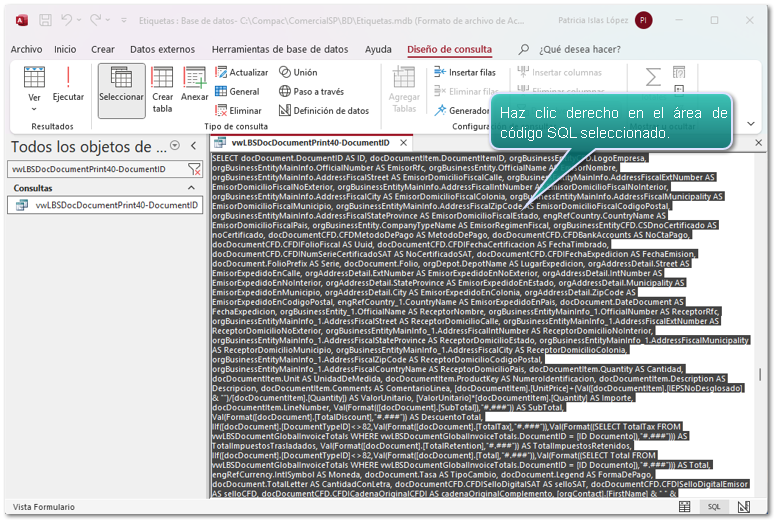This screenshot has width=777, height=523.
Task: Choose the Actualizar query type
Action: [241, 72]
